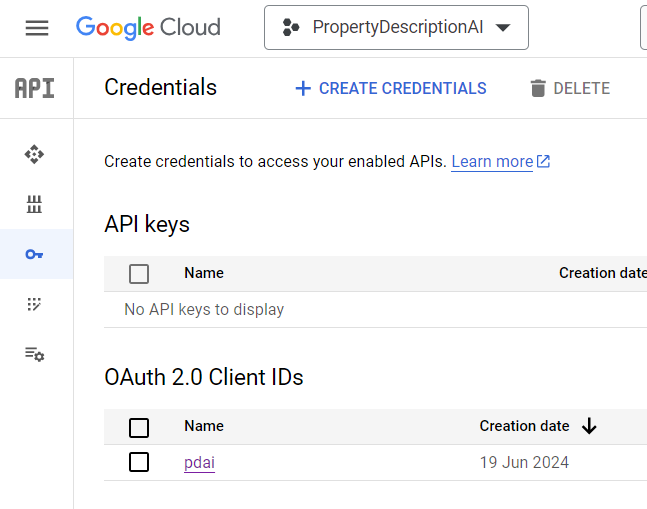Open the pdai OAuth client link
The width and height of the screenshot is (647, 509).
(x=199, y=462)
